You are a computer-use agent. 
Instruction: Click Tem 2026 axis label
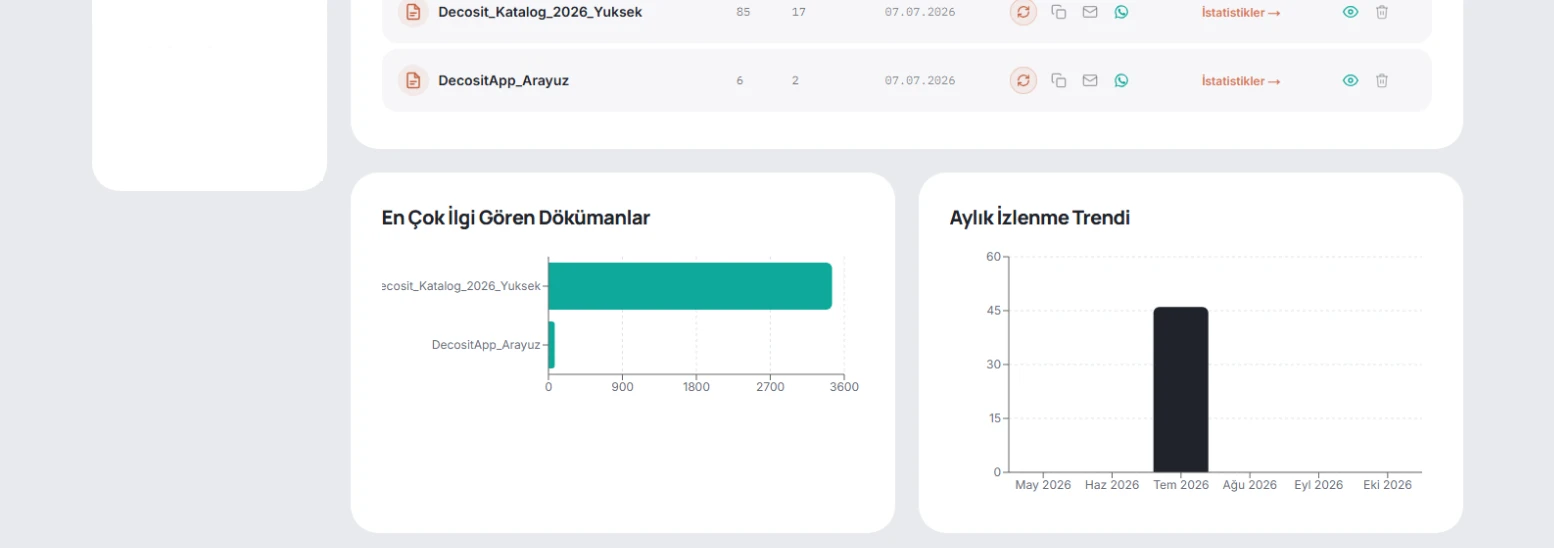point(1181,485)
